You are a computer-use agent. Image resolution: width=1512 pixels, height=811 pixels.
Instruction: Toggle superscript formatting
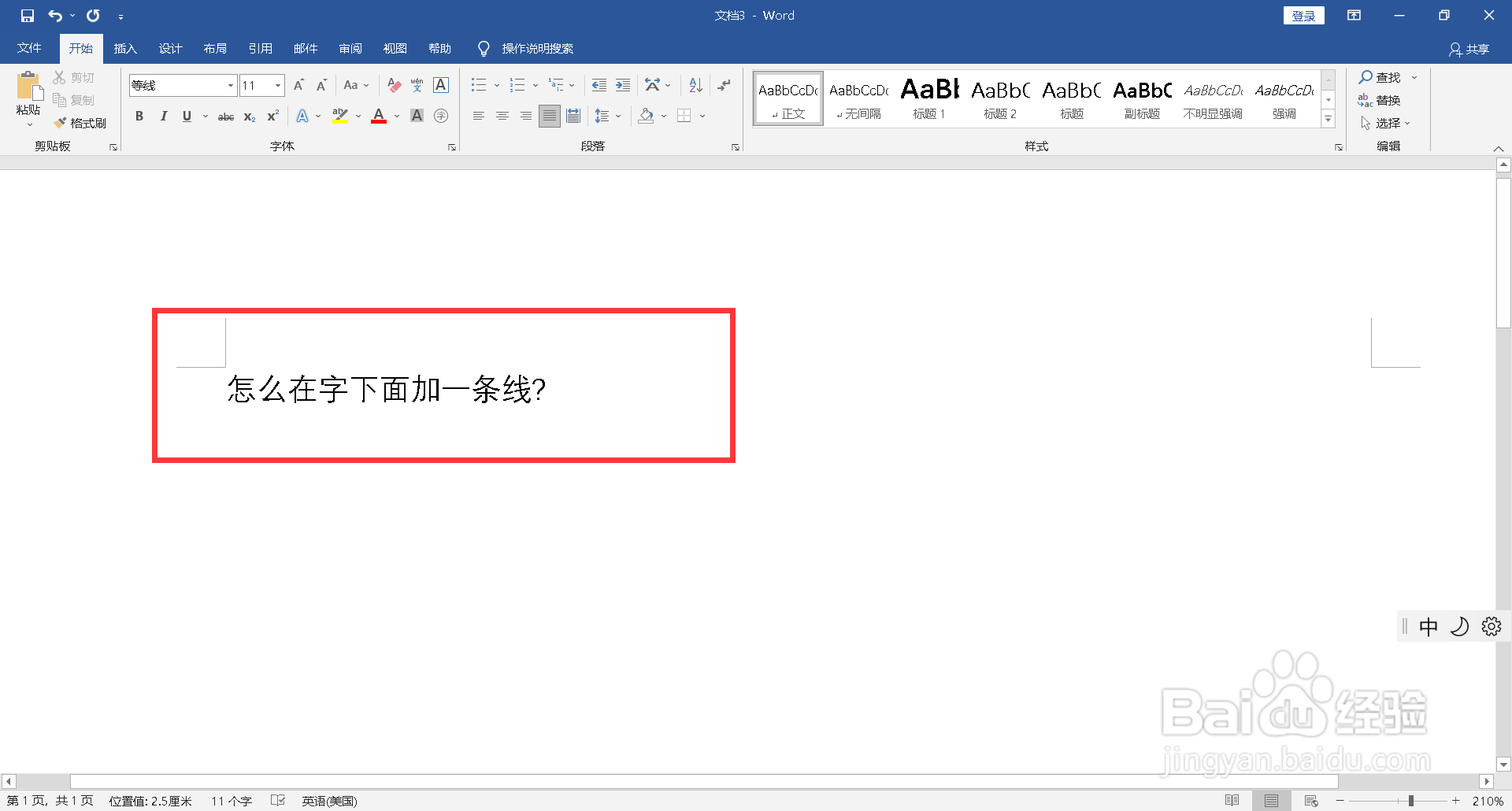(273, 116)
